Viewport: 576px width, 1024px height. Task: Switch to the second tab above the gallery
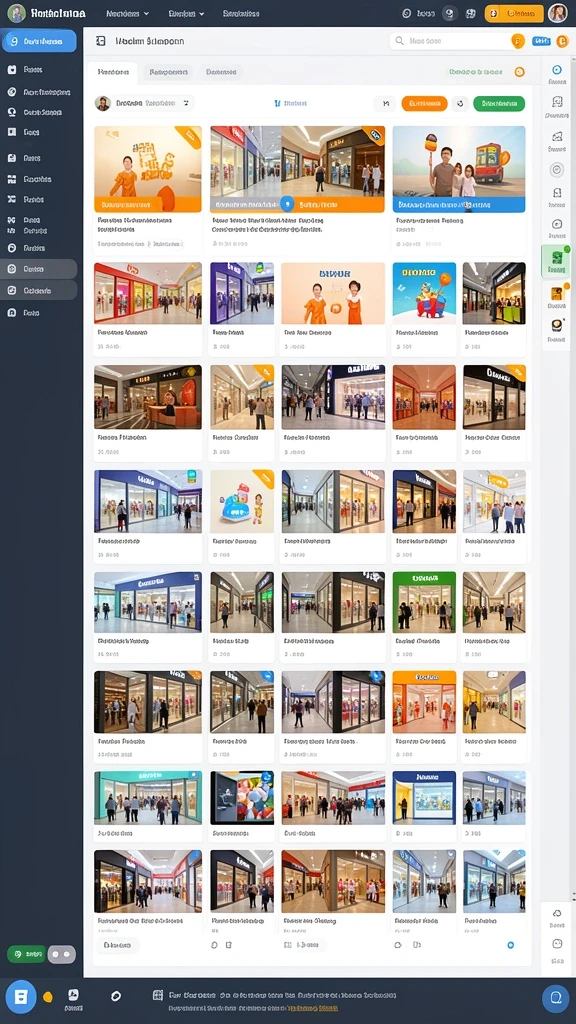pos(168,72)
